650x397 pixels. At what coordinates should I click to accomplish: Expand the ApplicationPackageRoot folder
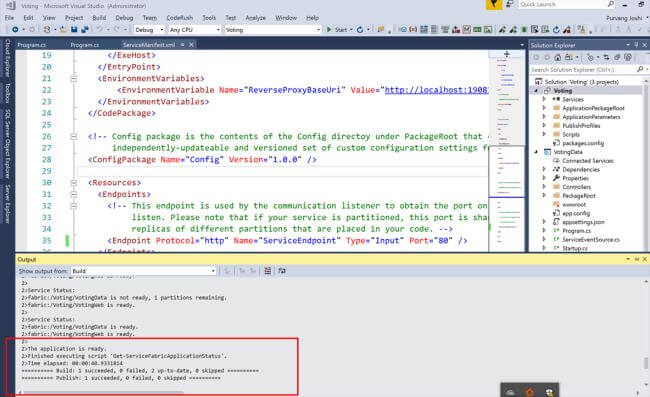[544, 108]
